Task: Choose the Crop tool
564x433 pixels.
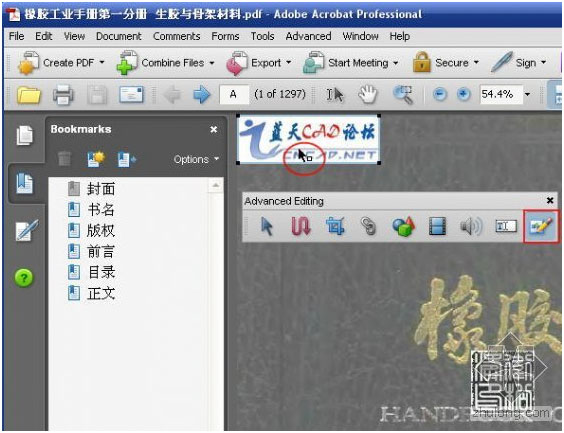Action: pyautogui.click(x=335, y=227)
